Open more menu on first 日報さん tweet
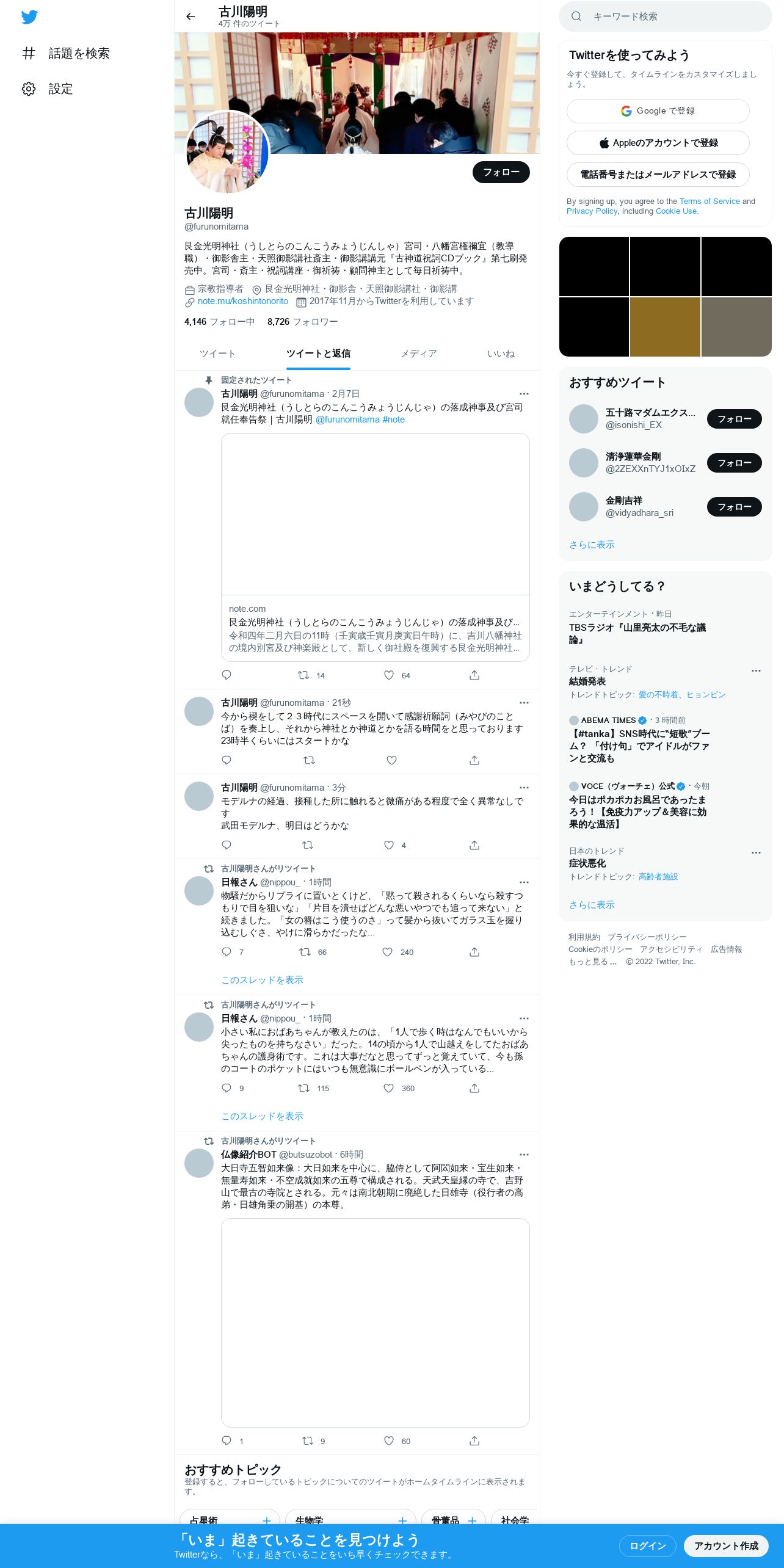784x1568 pixels. click(524, 882)
